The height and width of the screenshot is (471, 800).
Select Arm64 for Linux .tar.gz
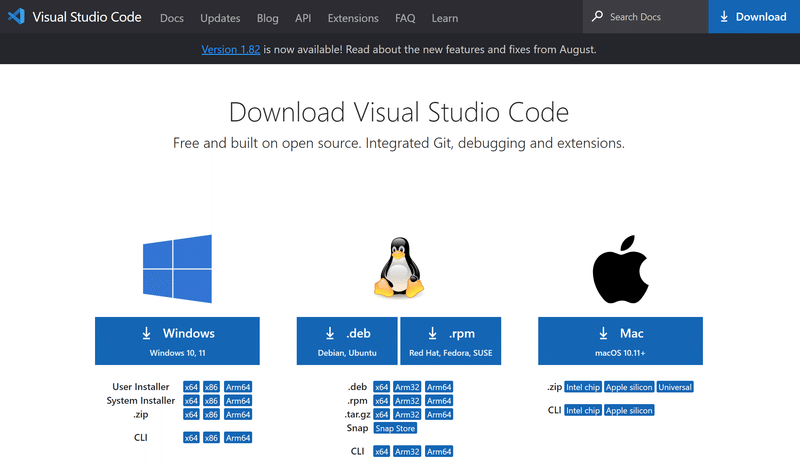pyautogui.click(x=439, y=414)
